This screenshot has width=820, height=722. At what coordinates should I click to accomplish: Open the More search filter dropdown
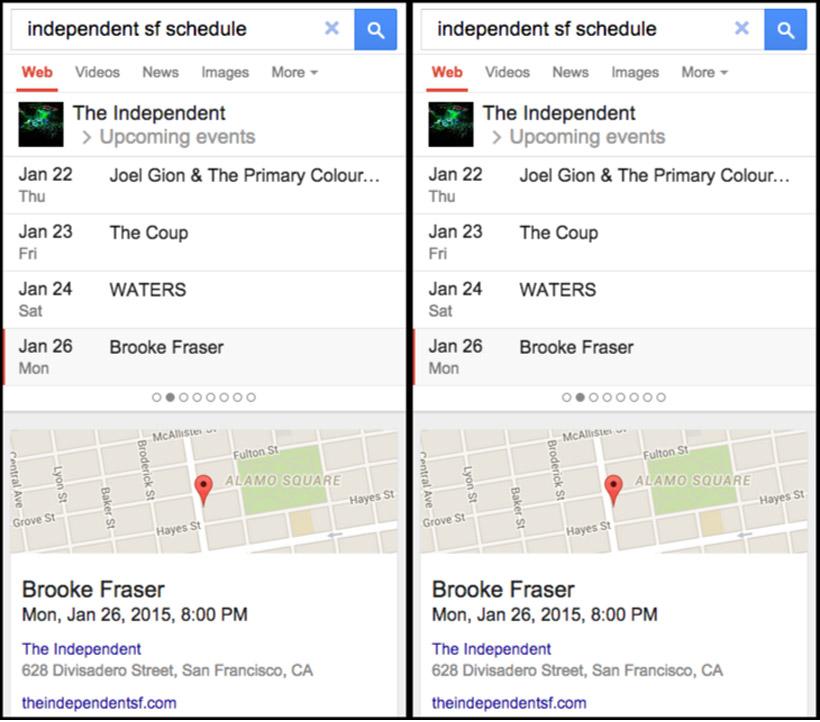click(x=291, y=72)
